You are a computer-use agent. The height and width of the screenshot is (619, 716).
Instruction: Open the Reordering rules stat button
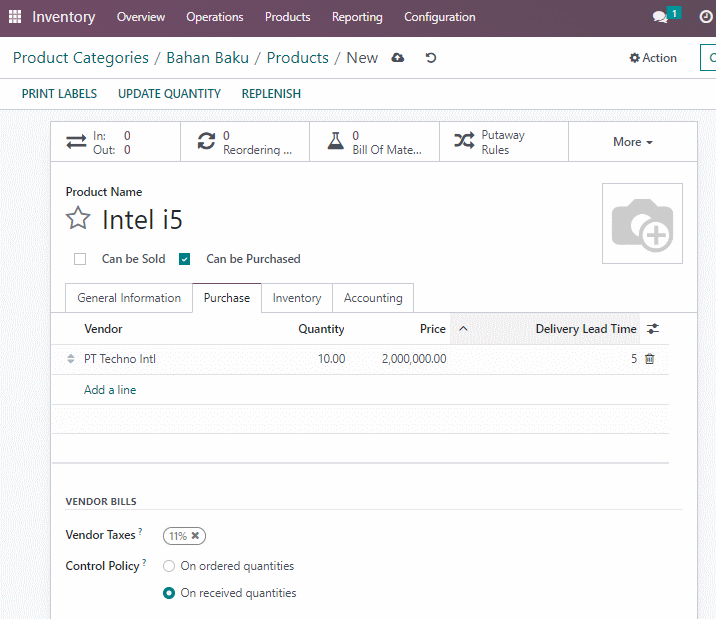[245, 142]
